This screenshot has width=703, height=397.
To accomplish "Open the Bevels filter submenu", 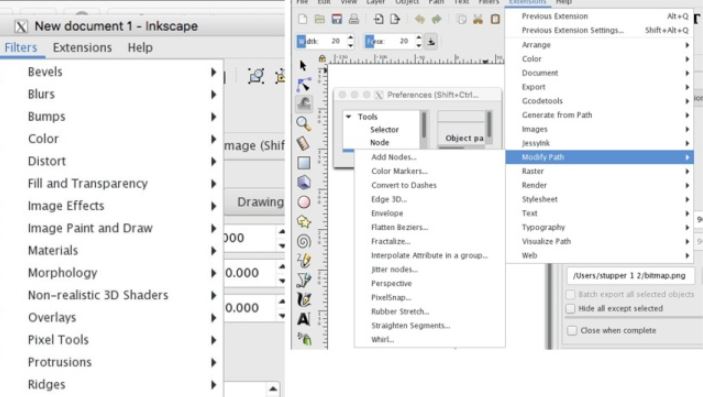I will coord(112,72).
